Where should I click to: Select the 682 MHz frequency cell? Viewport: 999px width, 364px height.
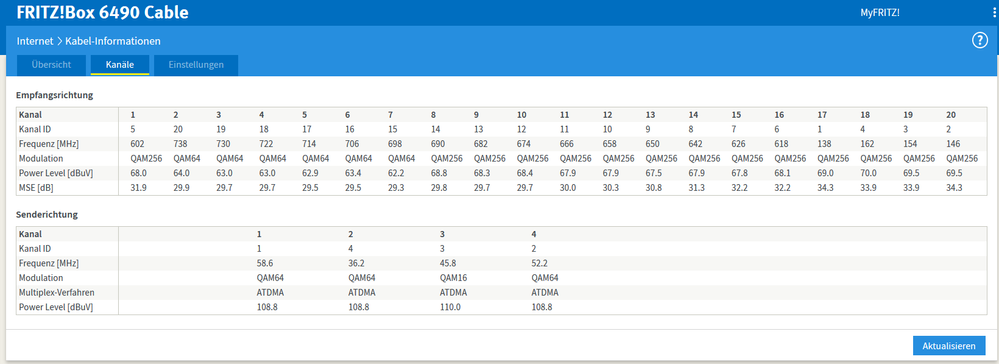click(x=480, y=143)
